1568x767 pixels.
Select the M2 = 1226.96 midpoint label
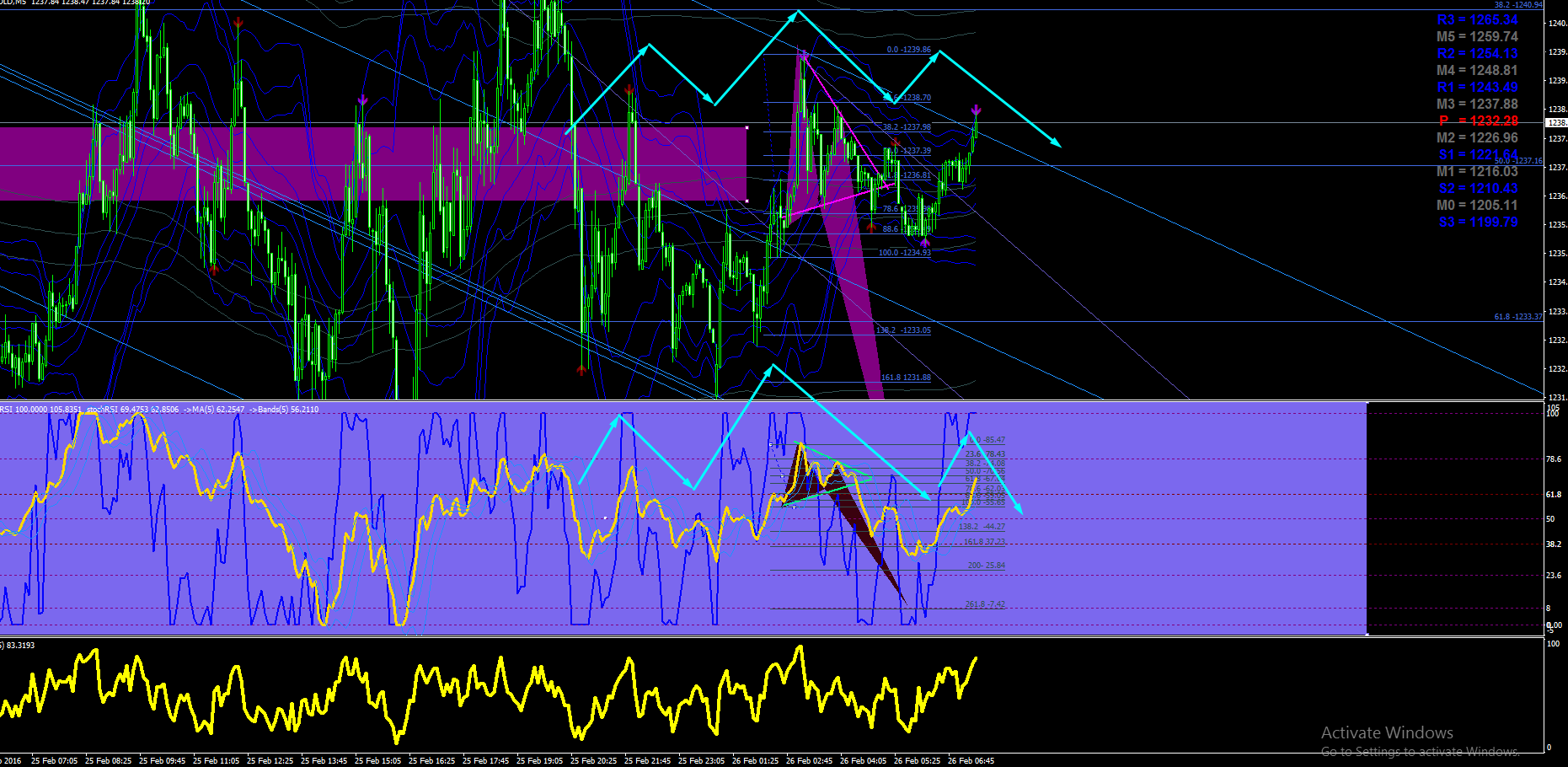tap(1477, 138)
